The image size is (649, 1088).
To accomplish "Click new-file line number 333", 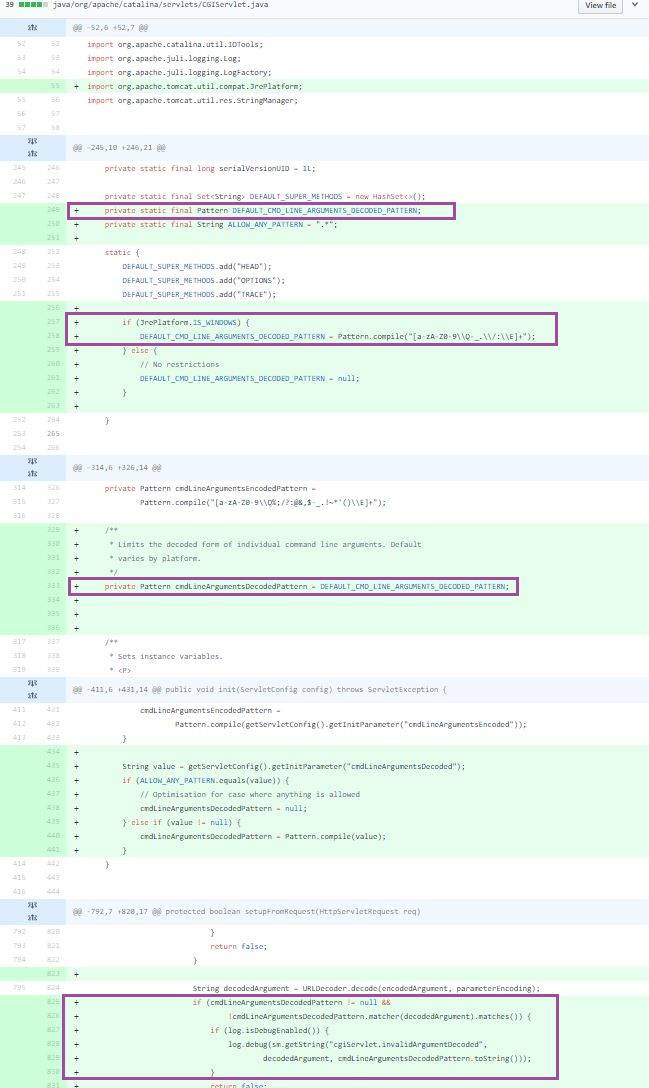I will 53,586.
